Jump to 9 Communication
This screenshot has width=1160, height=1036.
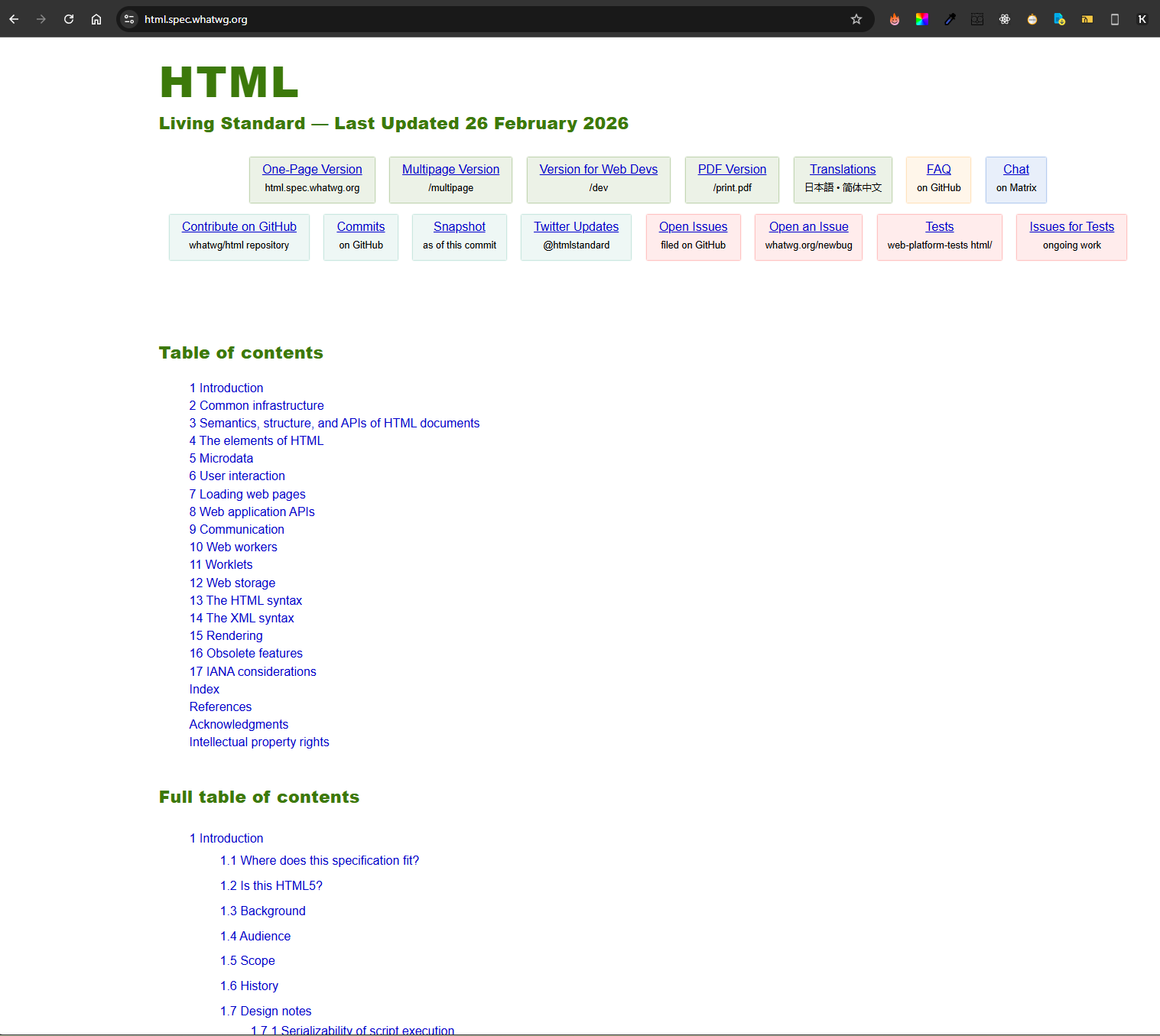pyautogui.click(x=236, y=529)
